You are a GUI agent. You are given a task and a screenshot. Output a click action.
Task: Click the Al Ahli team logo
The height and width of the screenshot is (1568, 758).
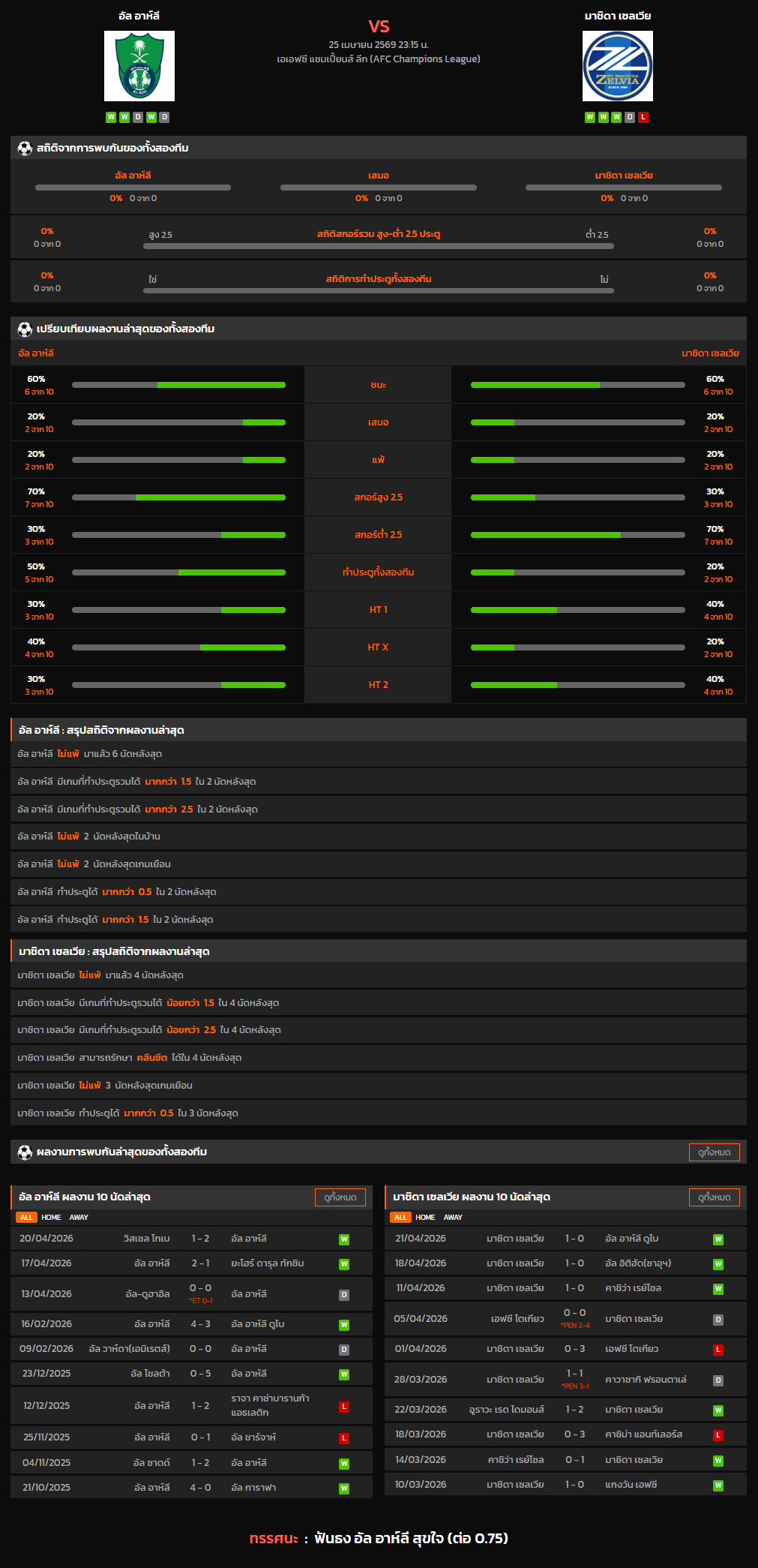coord(139,66)
